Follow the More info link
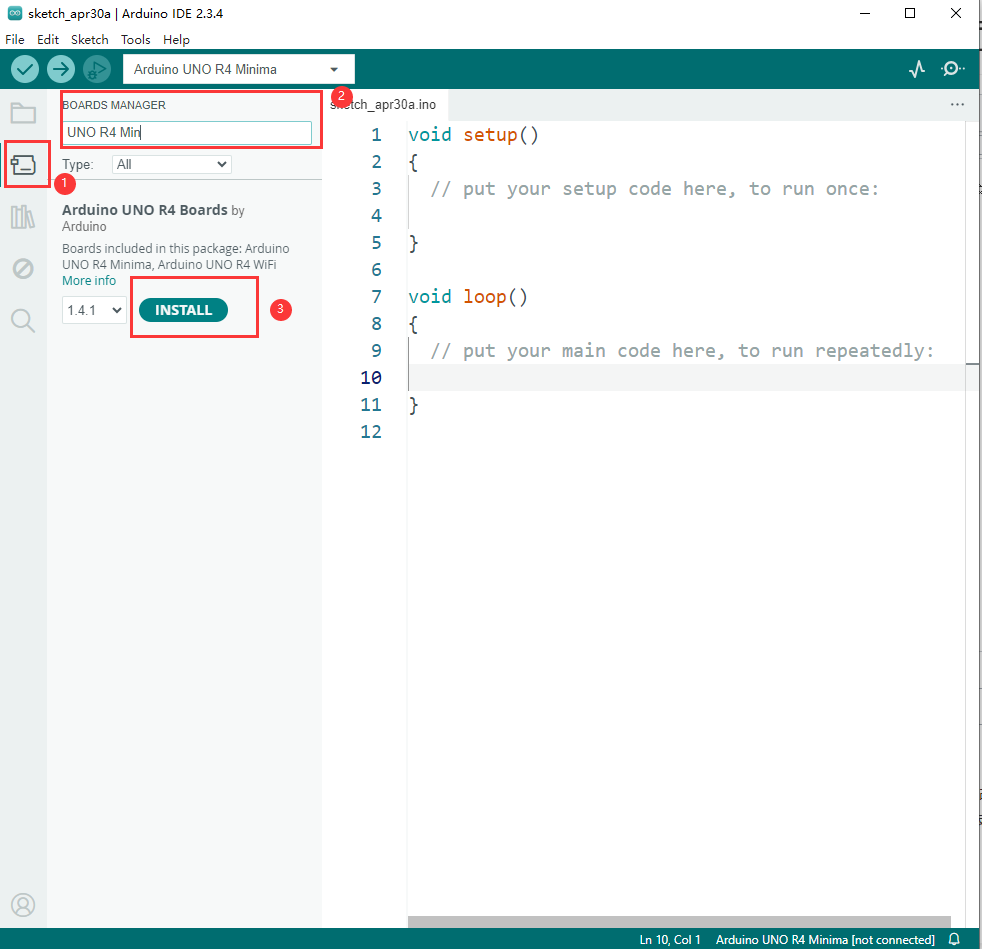 (x=89, y=281)
